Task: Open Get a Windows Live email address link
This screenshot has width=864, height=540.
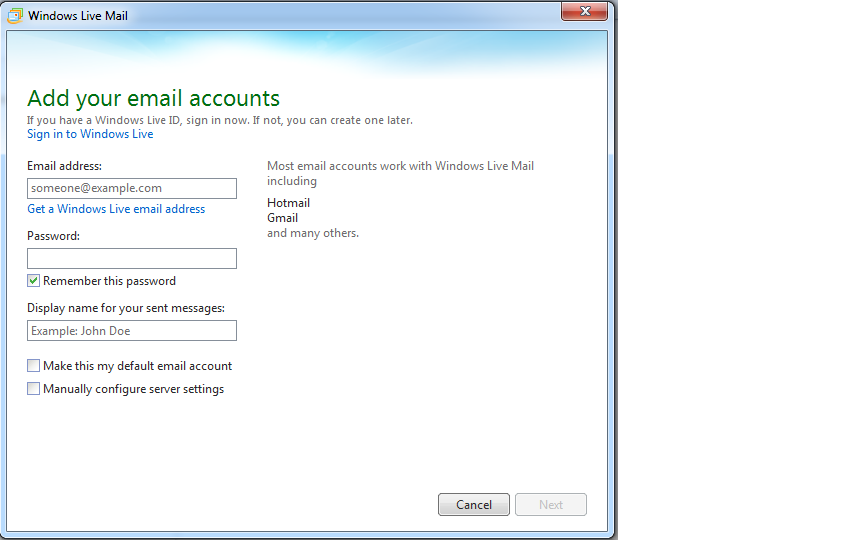Action: pos(116,209)
